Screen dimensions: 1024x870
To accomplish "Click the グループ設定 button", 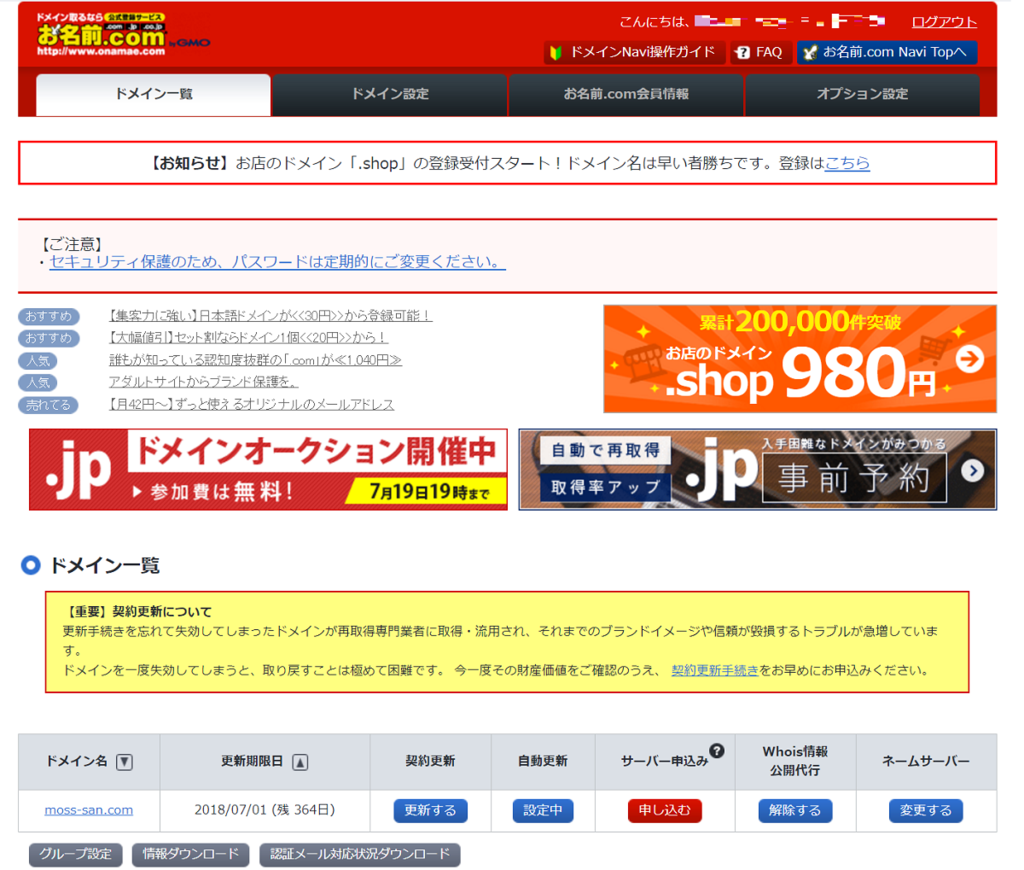I will pyautogui.click(x=76, y=854).
